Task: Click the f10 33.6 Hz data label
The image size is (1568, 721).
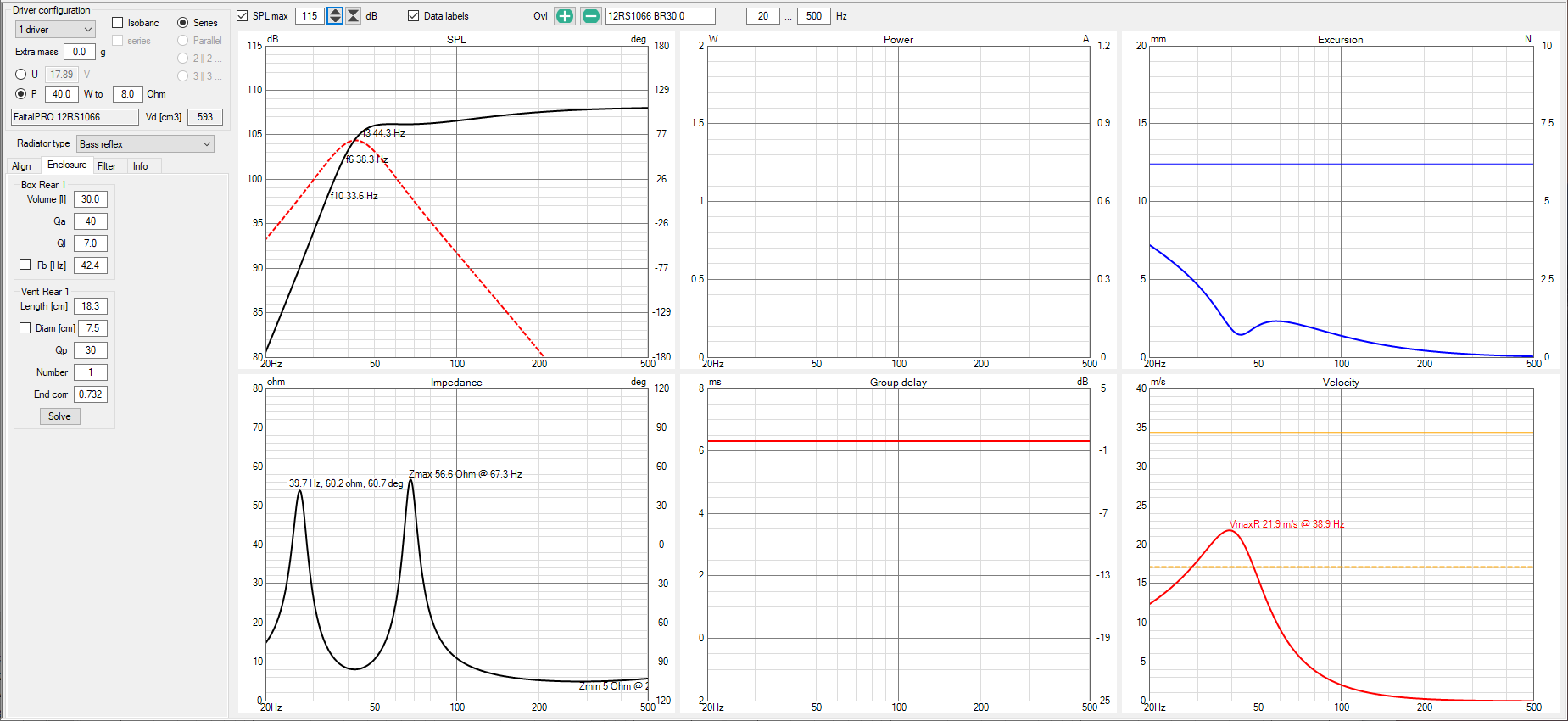Action: coord(354,196)
